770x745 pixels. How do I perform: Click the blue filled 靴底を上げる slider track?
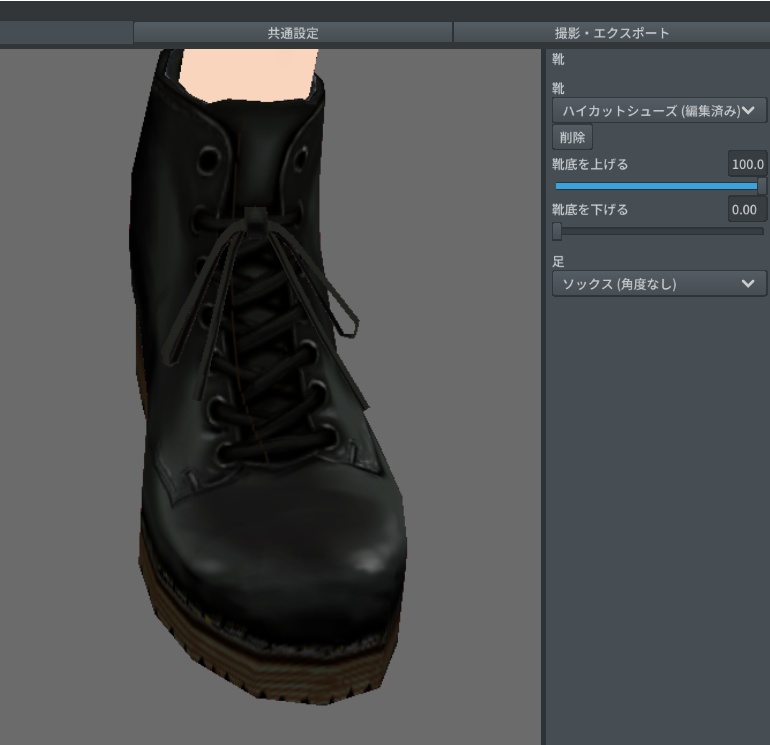click(655, 186)
